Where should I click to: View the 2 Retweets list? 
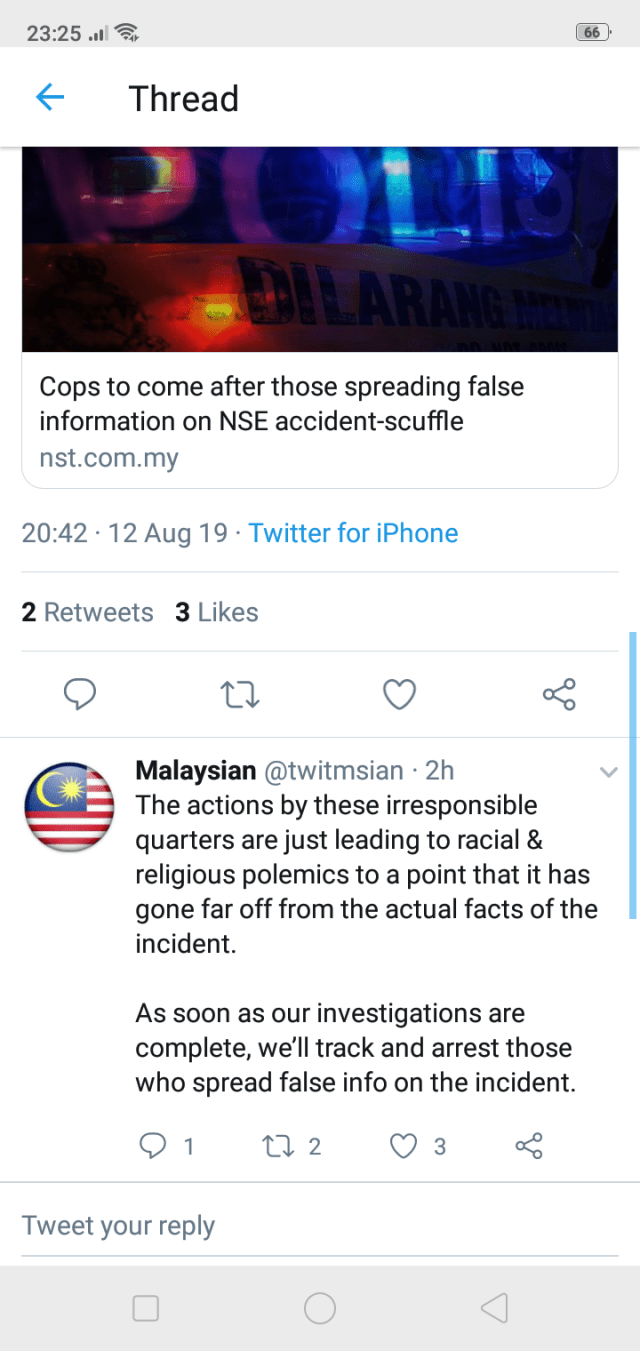pos(87,612)
